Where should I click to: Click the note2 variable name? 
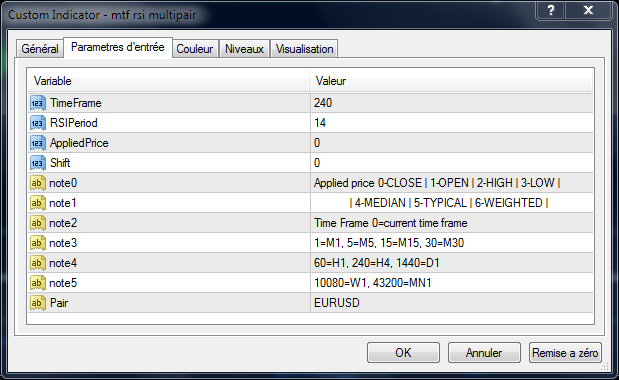coord(63,223)
